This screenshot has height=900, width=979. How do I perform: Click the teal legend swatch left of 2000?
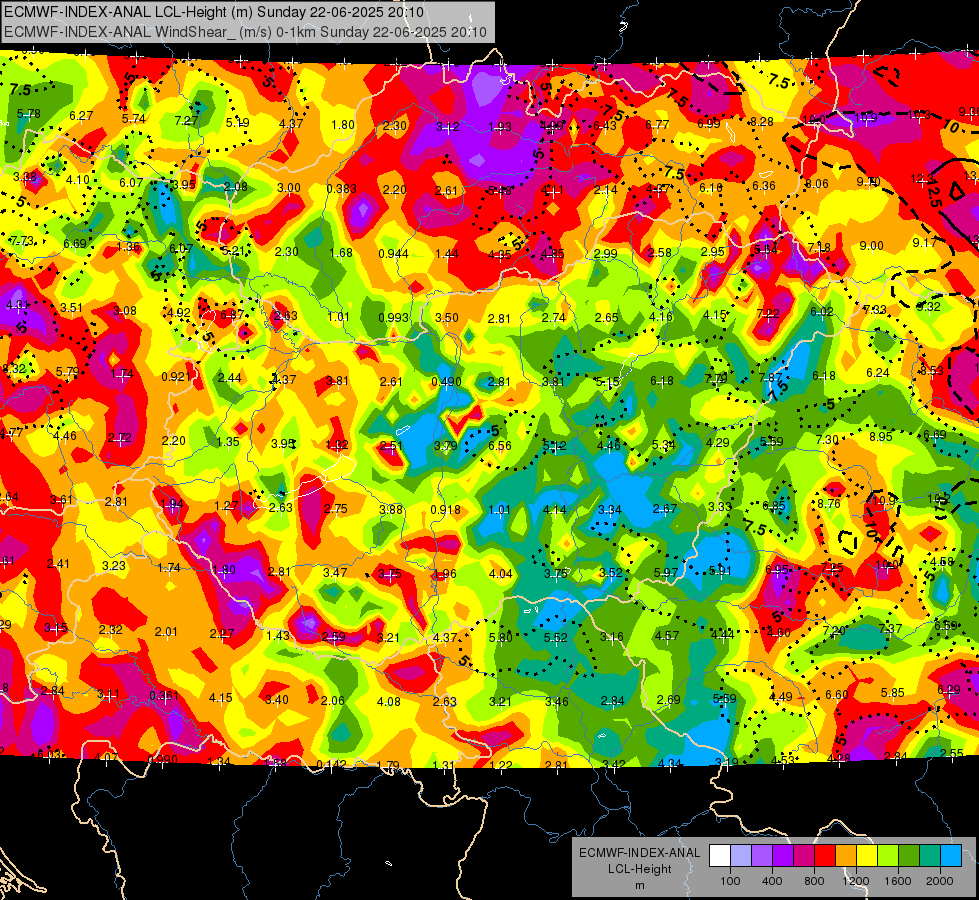click(x=930, y=855)
